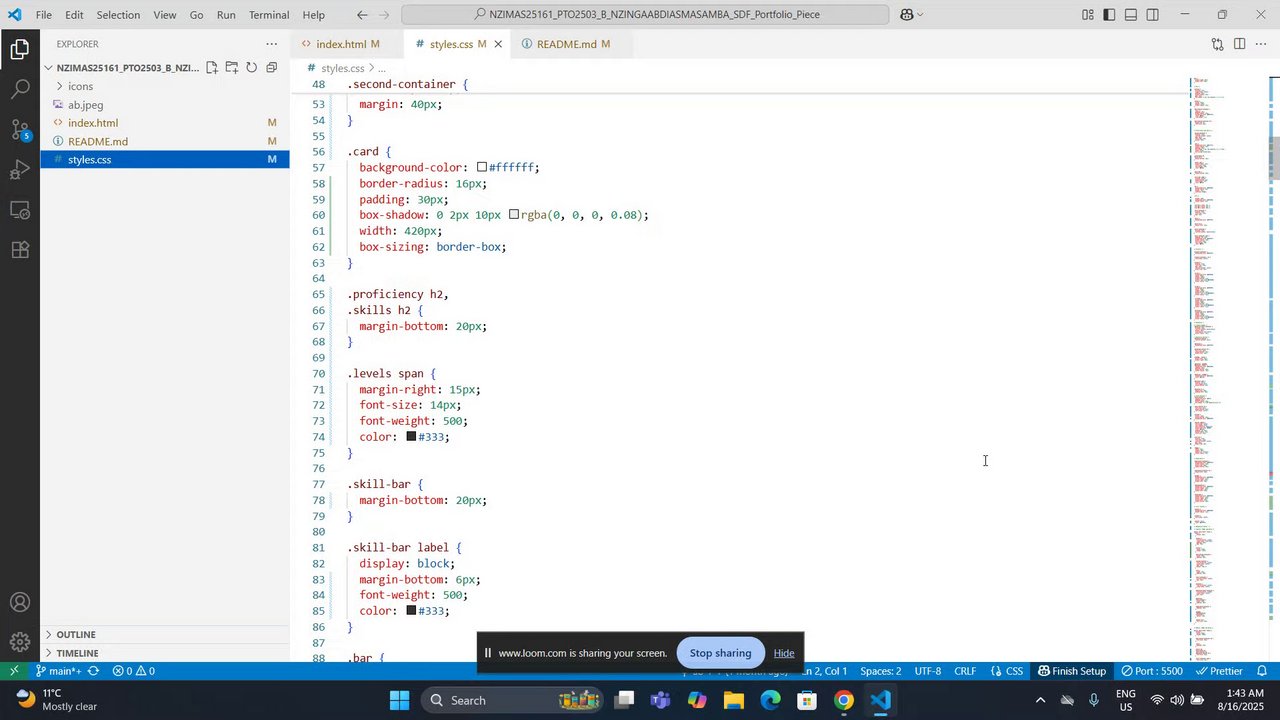
Task: Open changes compare icon in editor toolbar
Action: click(1217, 44)
